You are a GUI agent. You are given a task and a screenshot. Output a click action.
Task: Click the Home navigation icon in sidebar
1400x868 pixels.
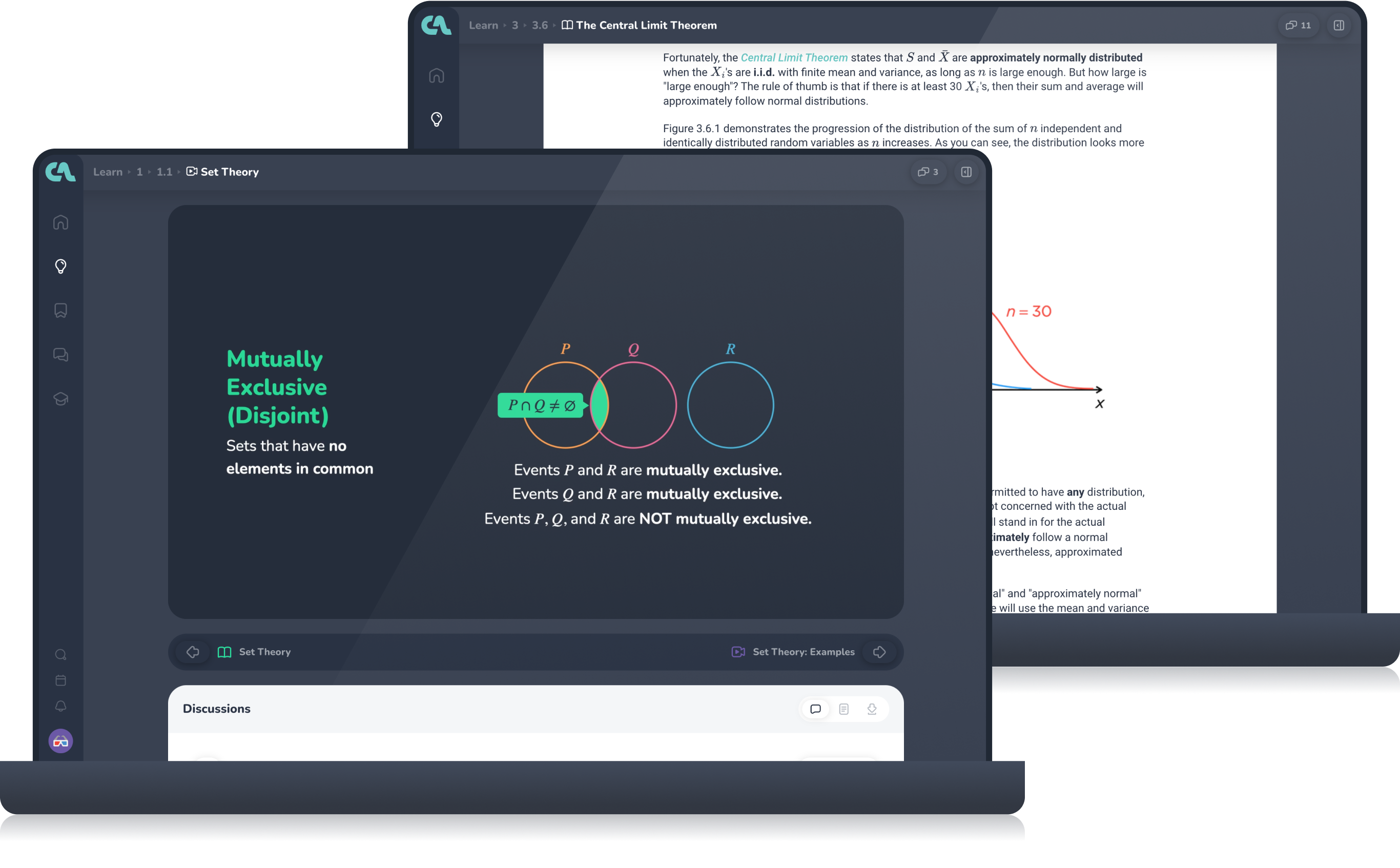point(60,221)
